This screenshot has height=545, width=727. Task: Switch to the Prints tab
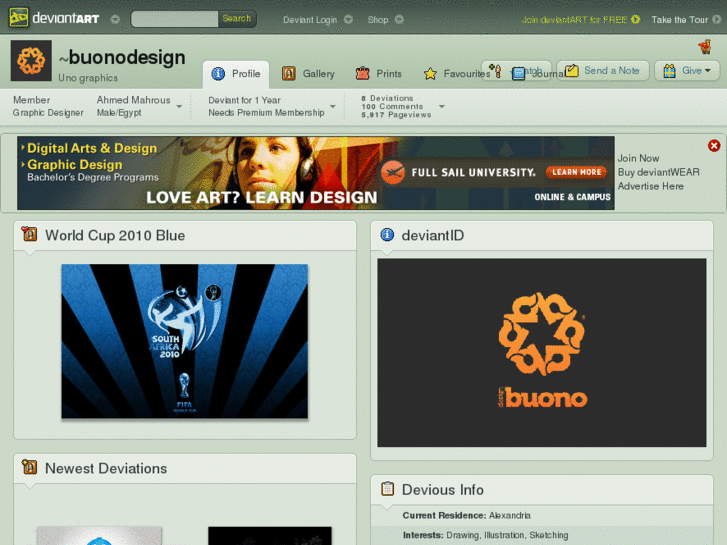[378, 74]
